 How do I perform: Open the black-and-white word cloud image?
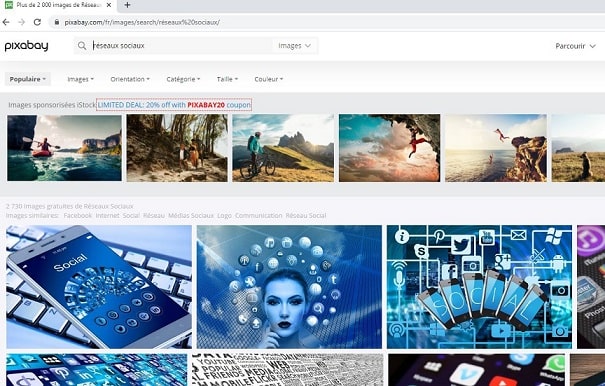tap(287, 370)
